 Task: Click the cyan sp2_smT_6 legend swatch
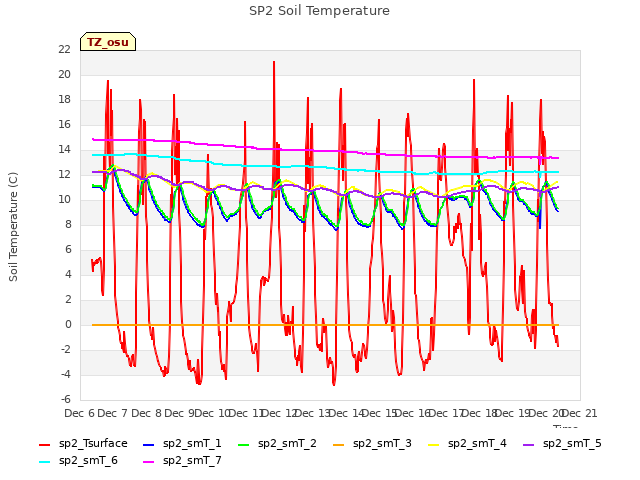click(x=44, y=462)
